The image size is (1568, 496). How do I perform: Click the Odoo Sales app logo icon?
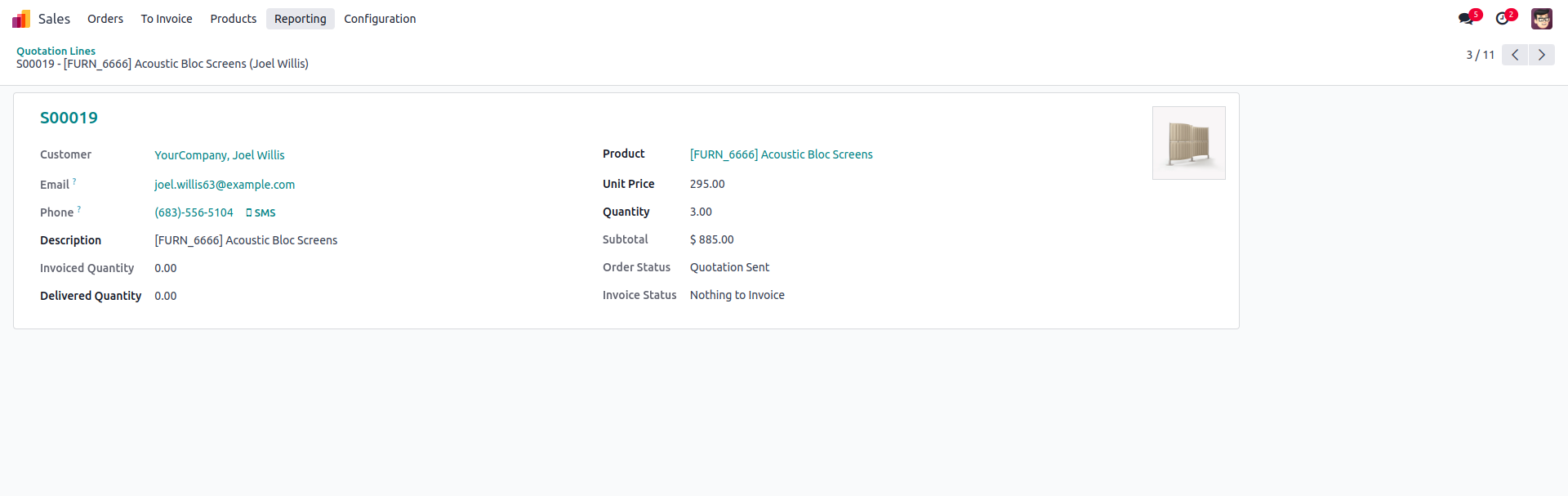pos(21,19)
